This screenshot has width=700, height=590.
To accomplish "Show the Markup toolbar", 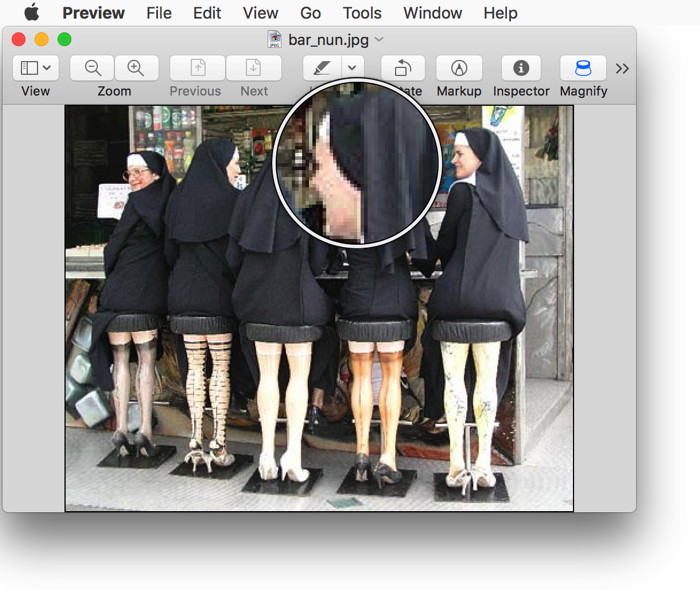I will pyautogui.click(x=459, y=68).
